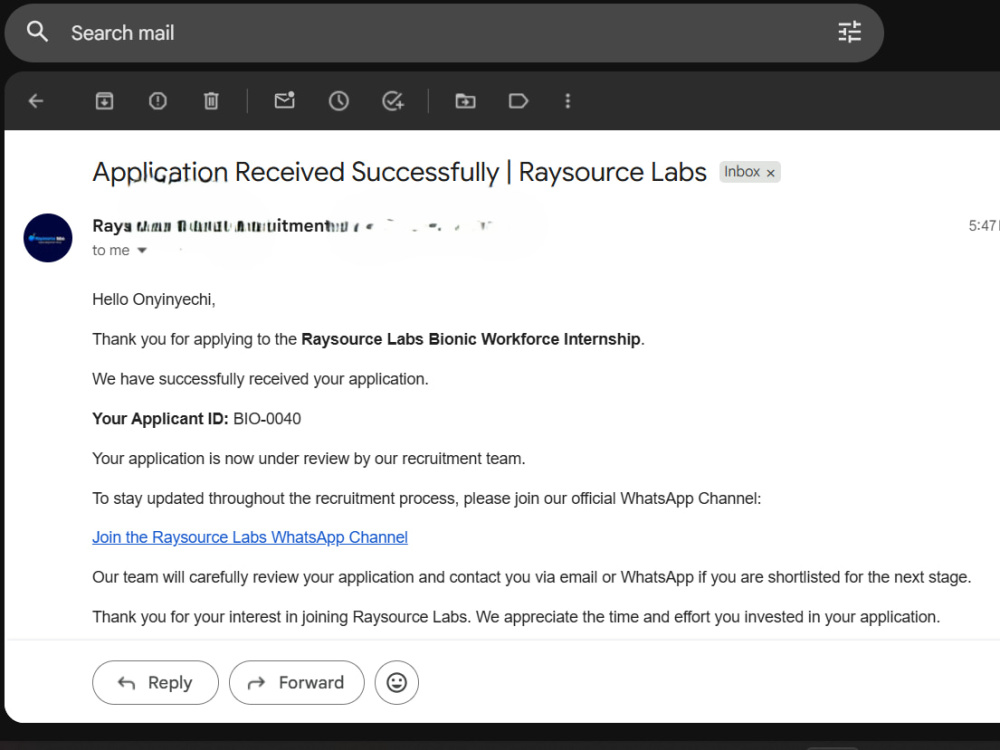Screen dimensions: 1000x750
Task: Move this email to a folder
Action: point(465,101)
